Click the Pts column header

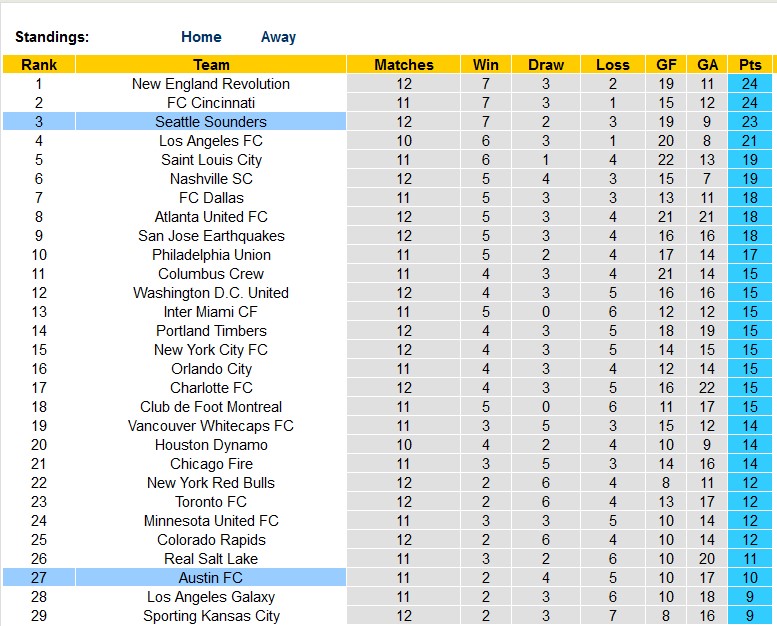tap(750, 65)
